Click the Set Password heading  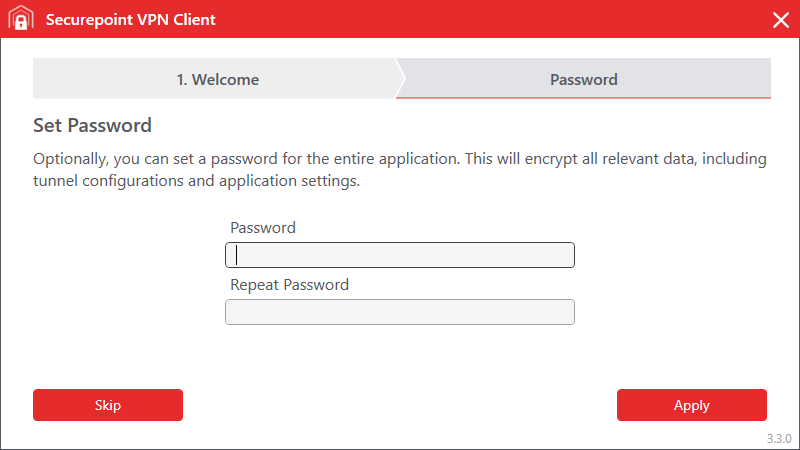coord(92,126)
